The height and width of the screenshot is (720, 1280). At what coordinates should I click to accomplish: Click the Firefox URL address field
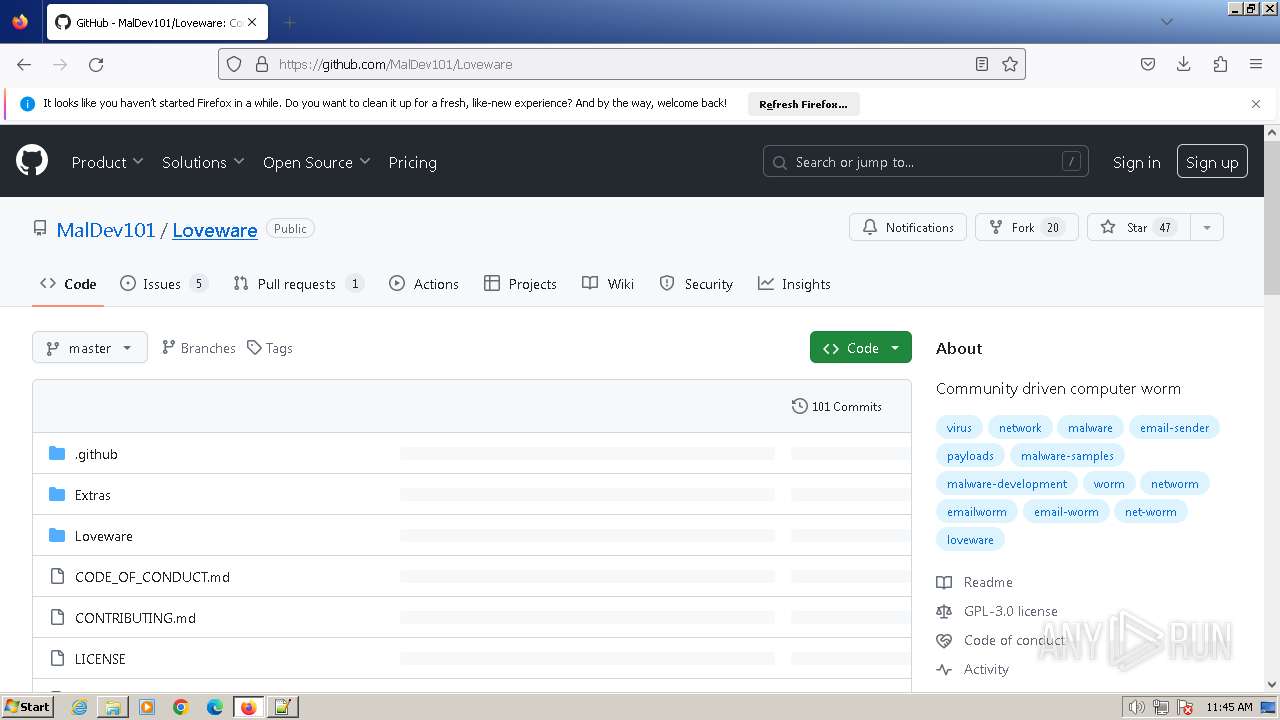pyautogui.click(x=620, y=64)
